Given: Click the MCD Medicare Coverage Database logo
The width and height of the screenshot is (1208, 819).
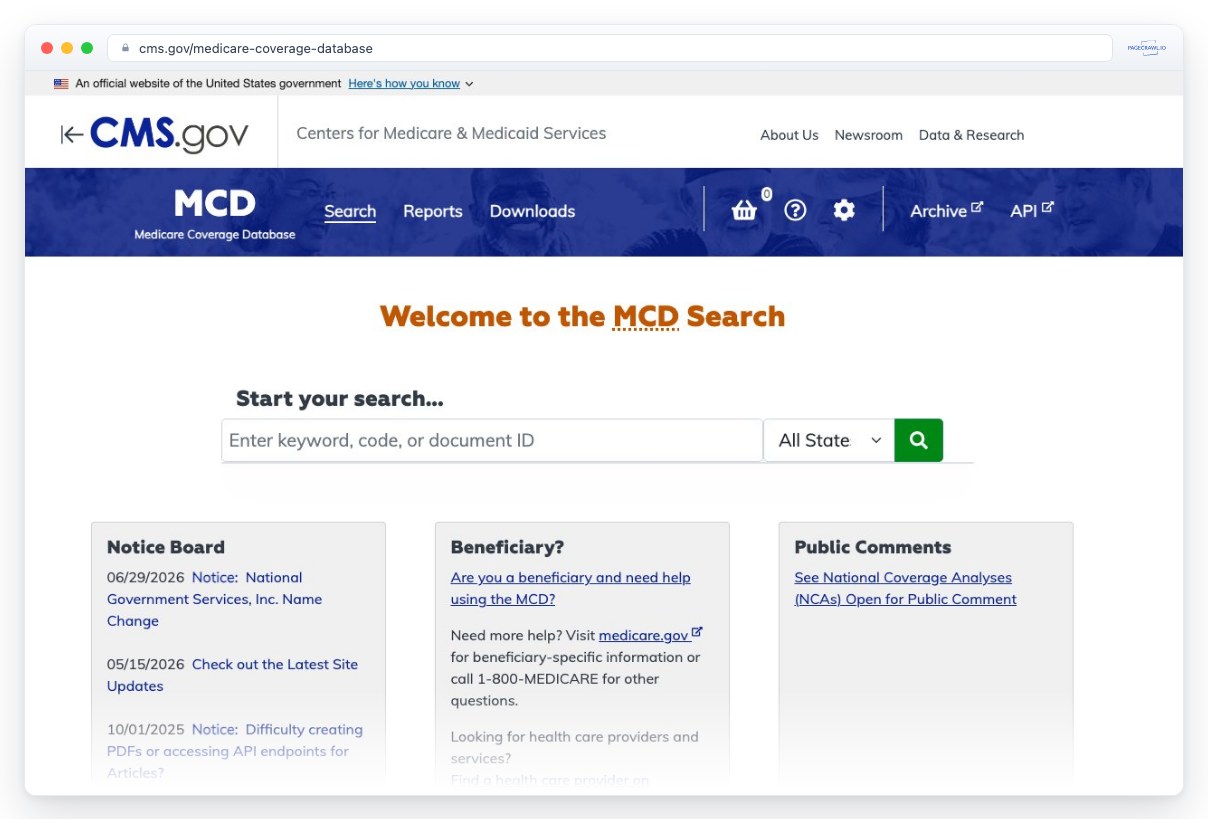Looking at the screenshot, I should (215, 213).
